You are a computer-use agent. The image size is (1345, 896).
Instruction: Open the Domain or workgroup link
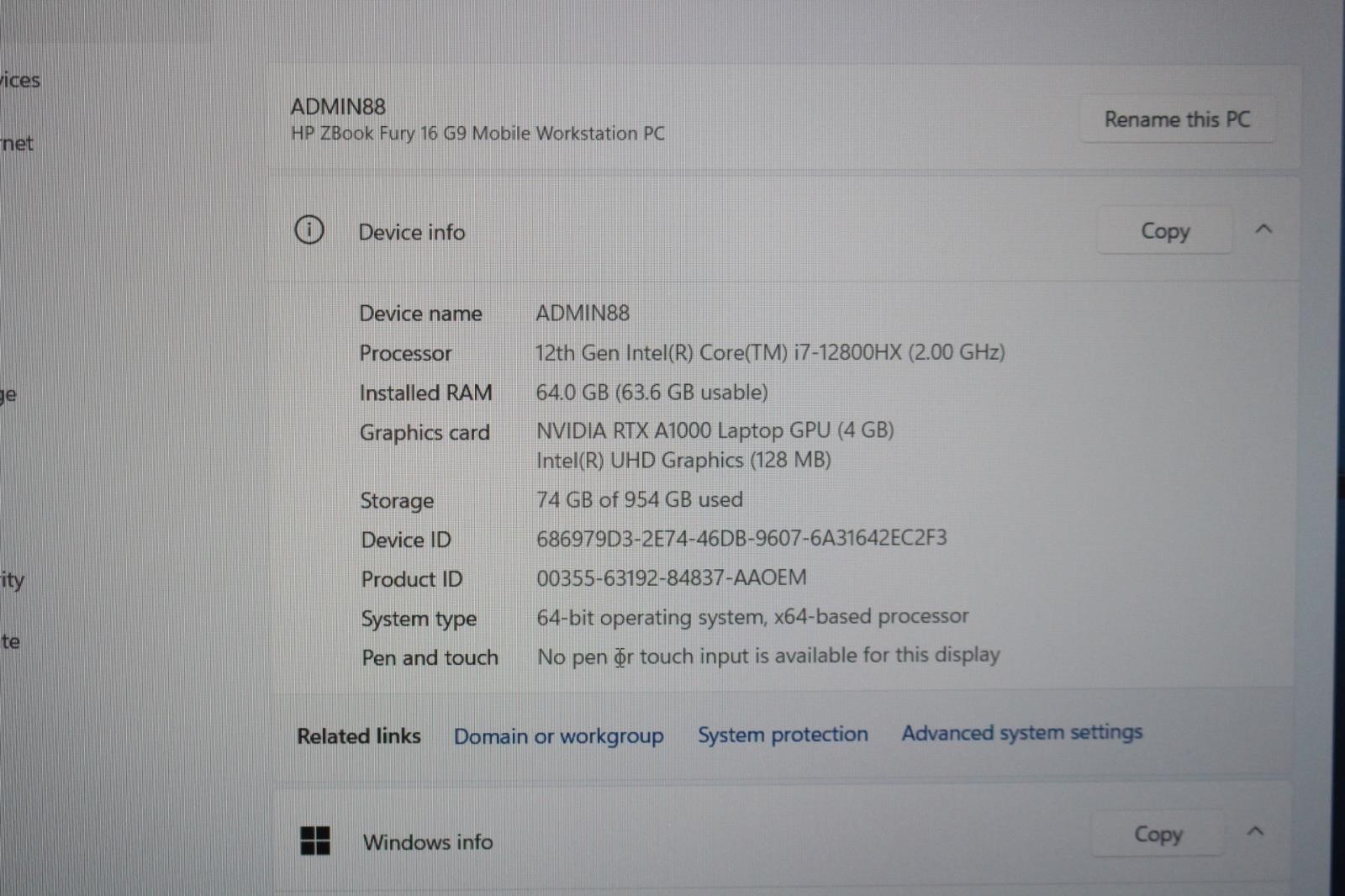point(558,736)
